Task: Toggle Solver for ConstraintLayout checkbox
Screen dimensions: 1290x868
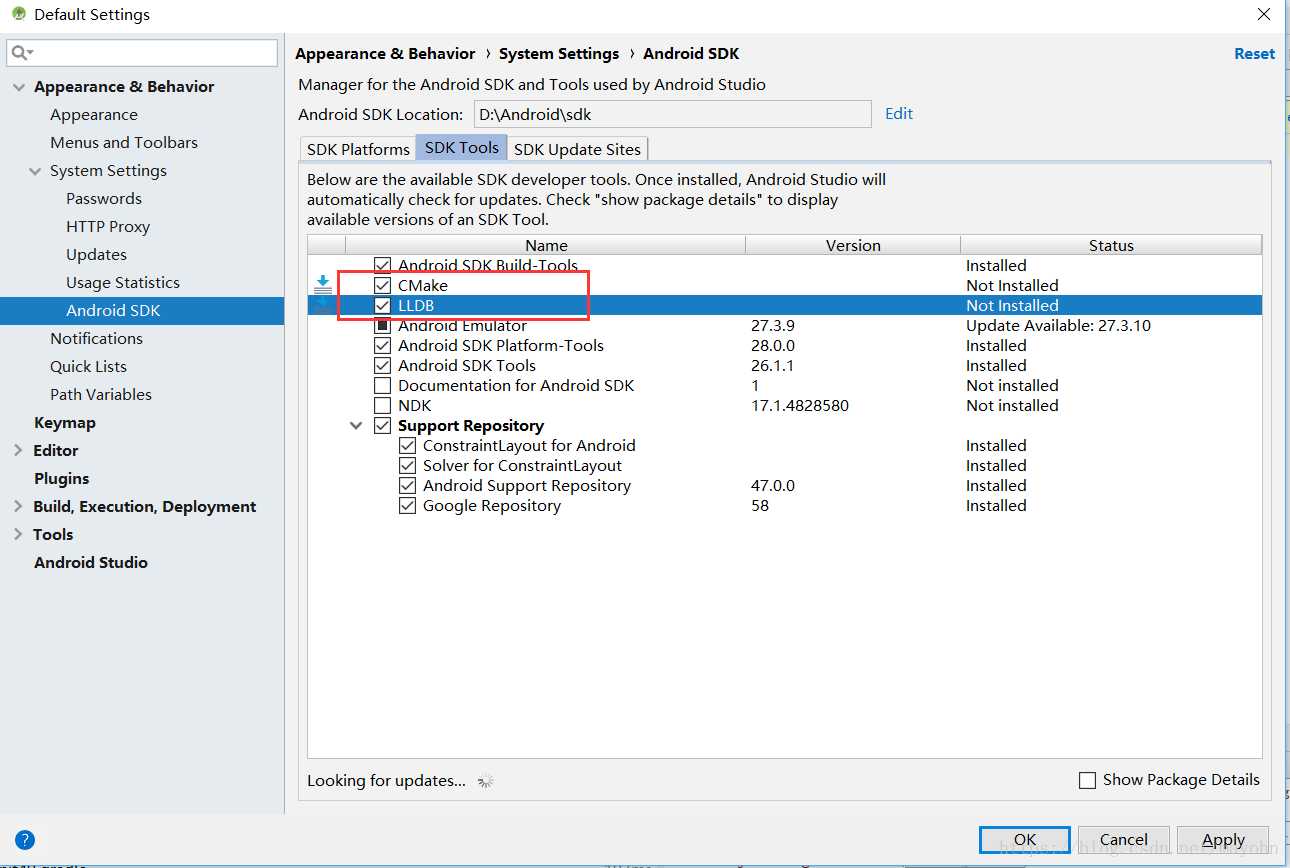Action: 407,466
